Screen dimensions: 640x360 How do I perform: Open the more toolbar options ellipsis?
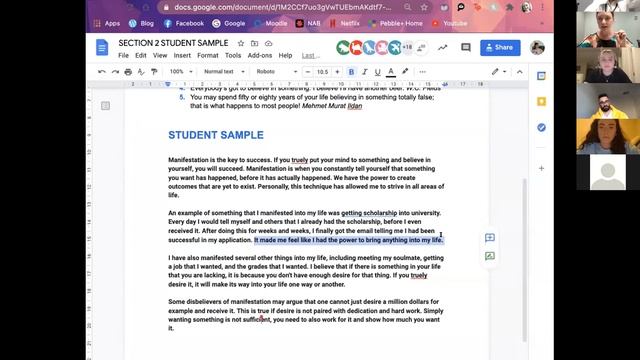tap(422, 72)
